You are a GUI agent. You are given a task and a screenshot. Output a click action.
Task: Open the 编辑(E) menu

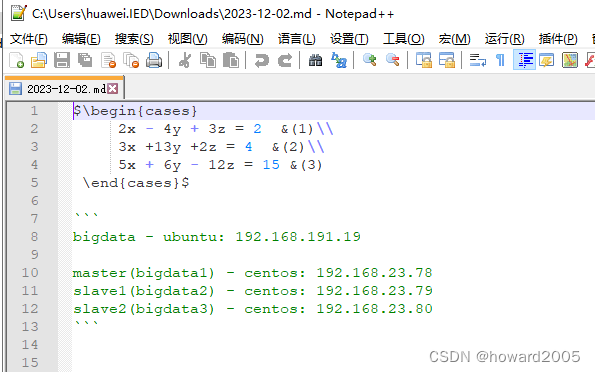tap(81, 39)
